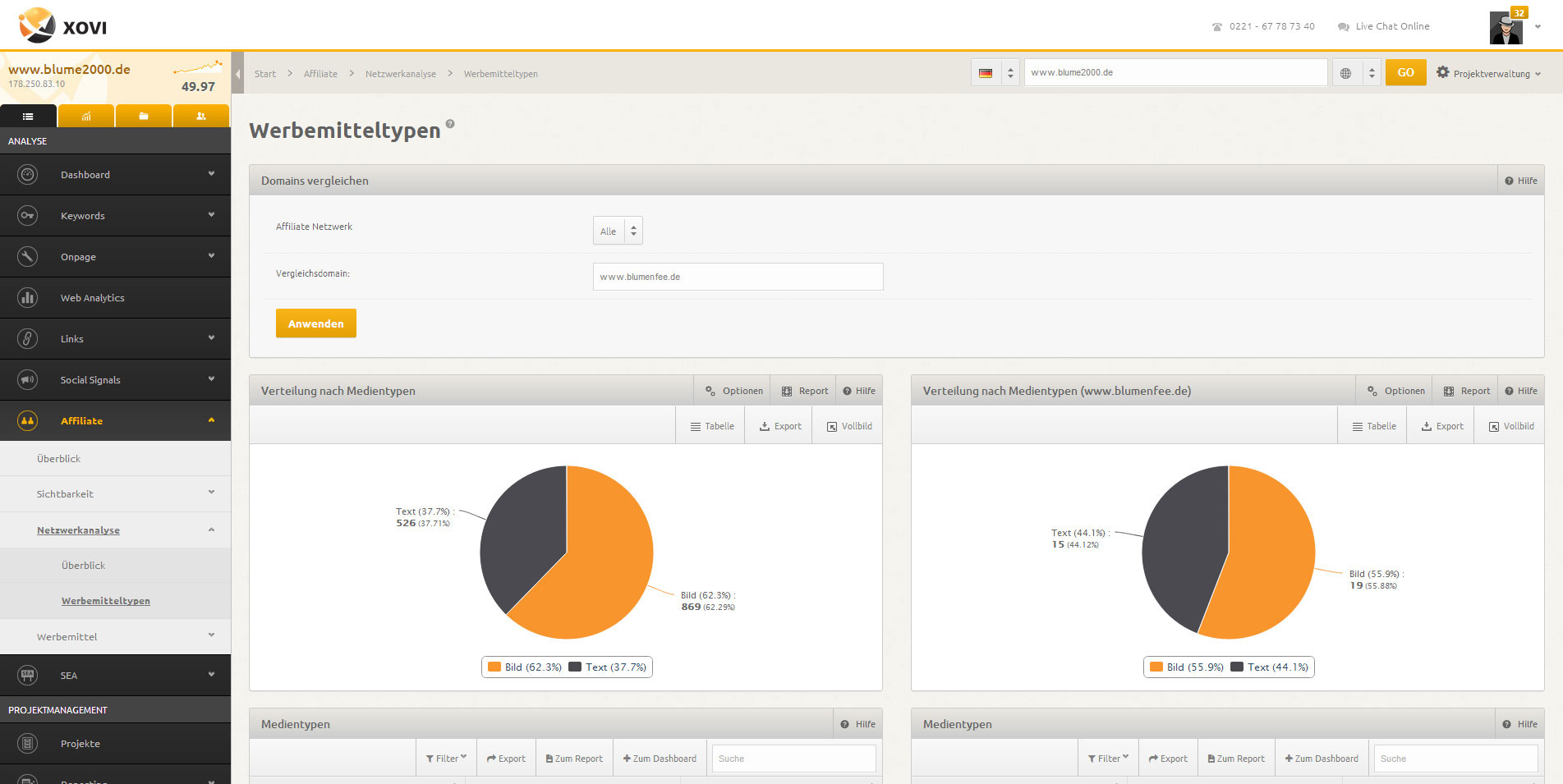The height and width of the screenshot is (784, 1563).
Task: Click the Vergleichsdomain input field
Action: click(x=738, y=277)
